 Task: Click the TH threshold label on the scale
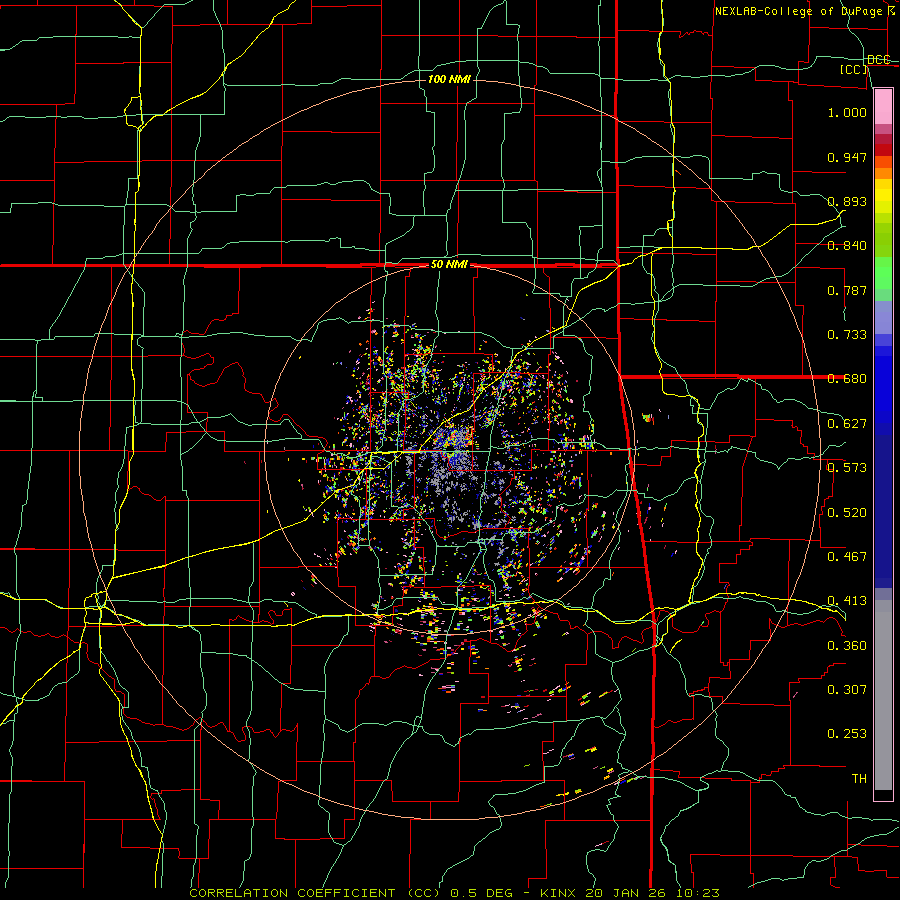[859, 778]
